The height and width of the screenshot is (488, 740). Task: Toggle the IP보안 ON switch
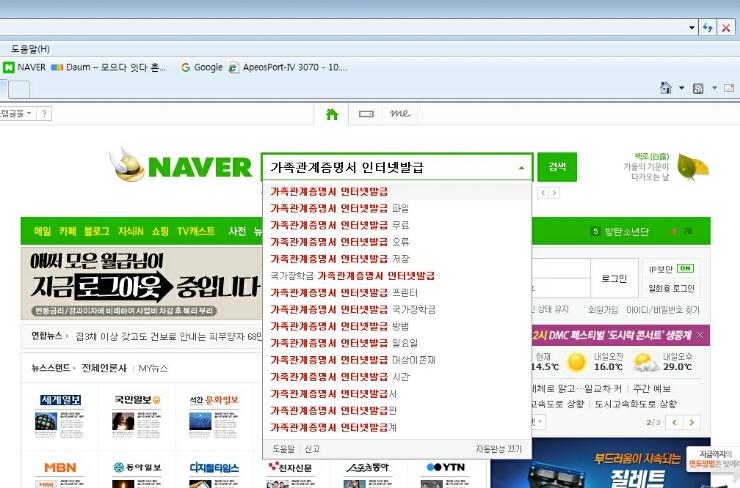click(x=685, y=268)
